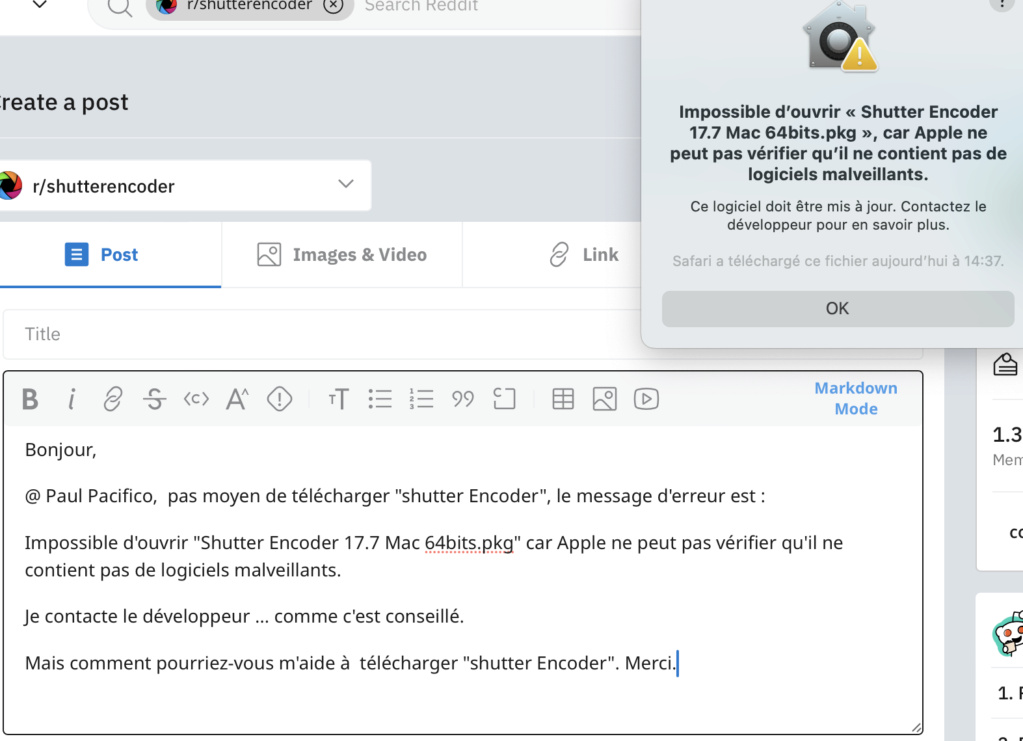Click the "@ Paul Pacifico" line in post
Viewport: 1023px width, 741px height.
[x=395, y=496]
